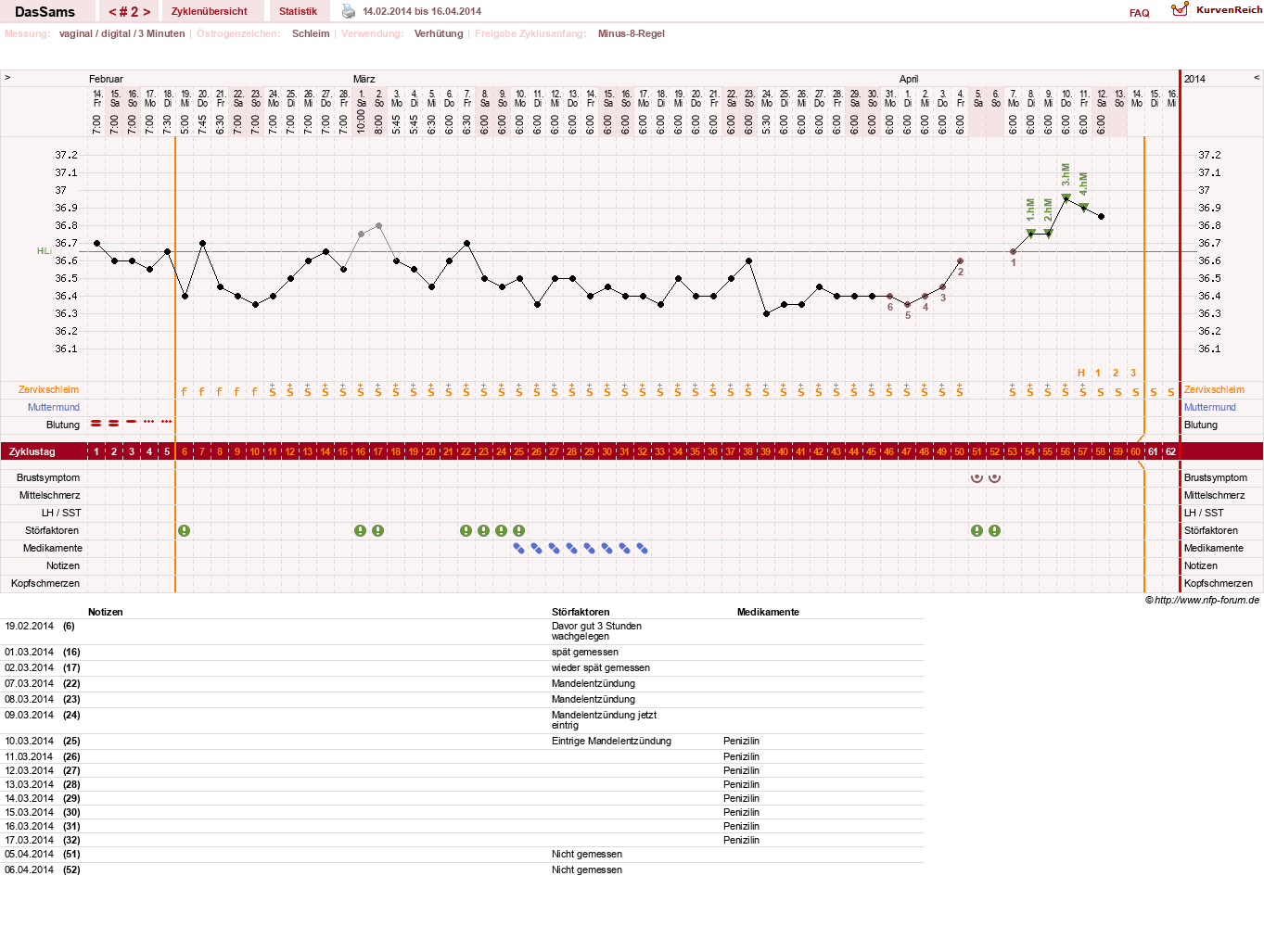This screenshot has width=1264, height=952.
Task: Click the DasSams user name tab
Action: pyautogui.click(x=45, y=12)
